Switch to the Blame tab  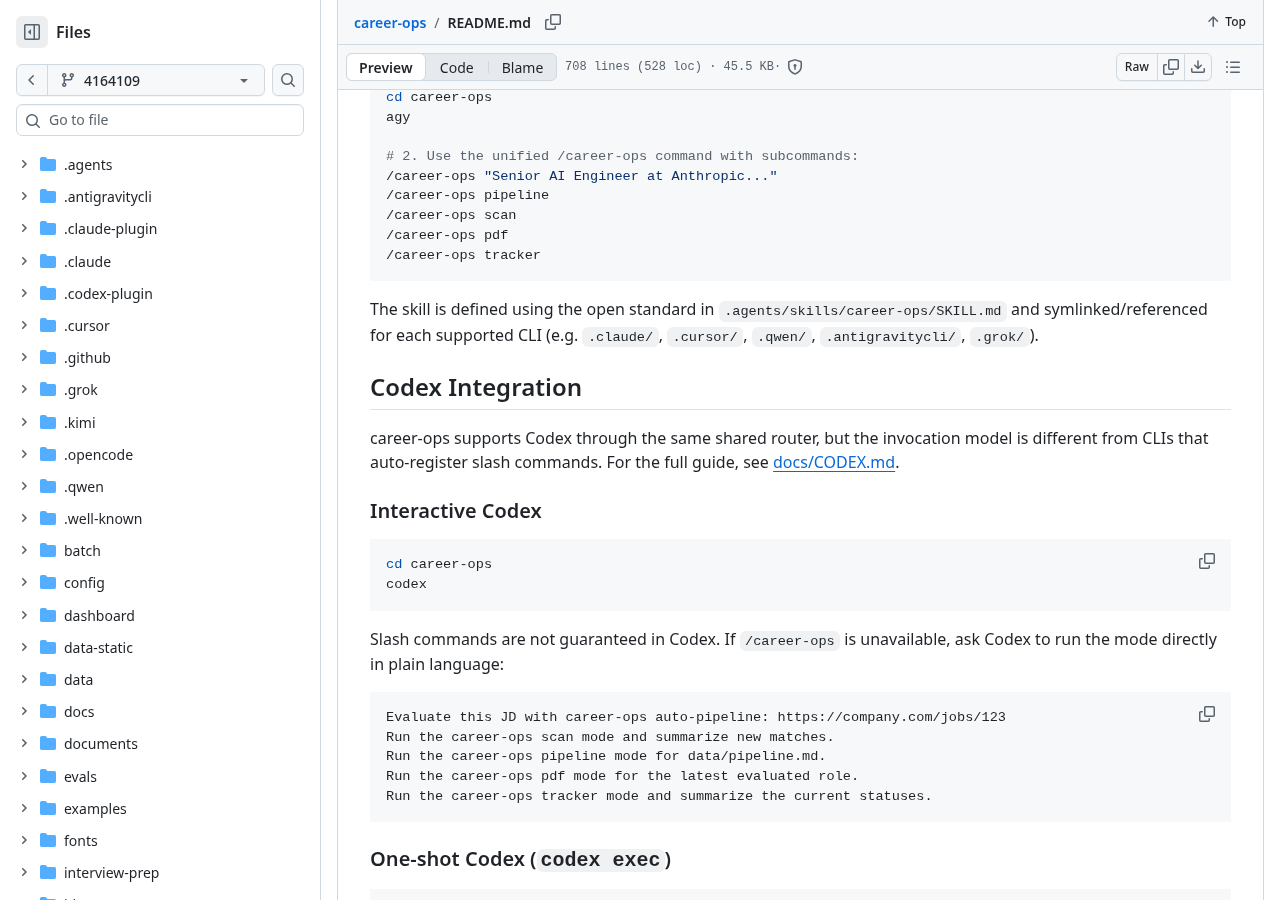click(x=522, y=67)
